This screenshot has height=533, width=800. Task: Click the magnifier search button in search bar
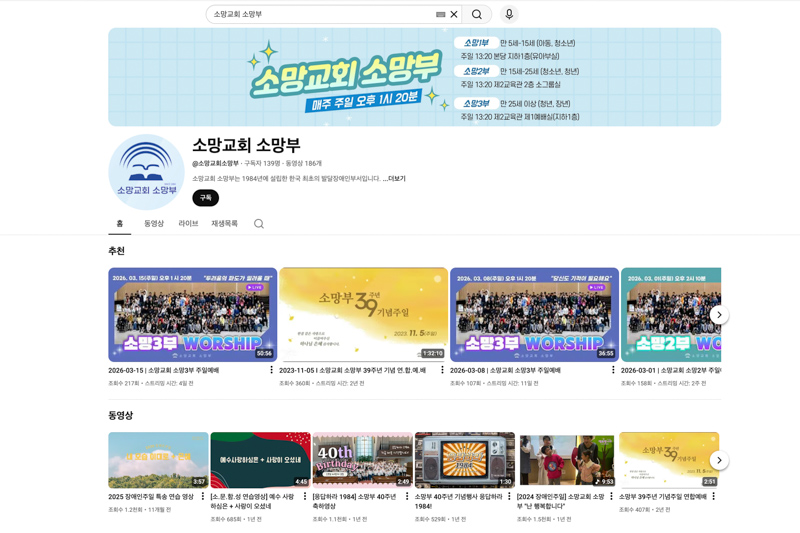(477, 14)
